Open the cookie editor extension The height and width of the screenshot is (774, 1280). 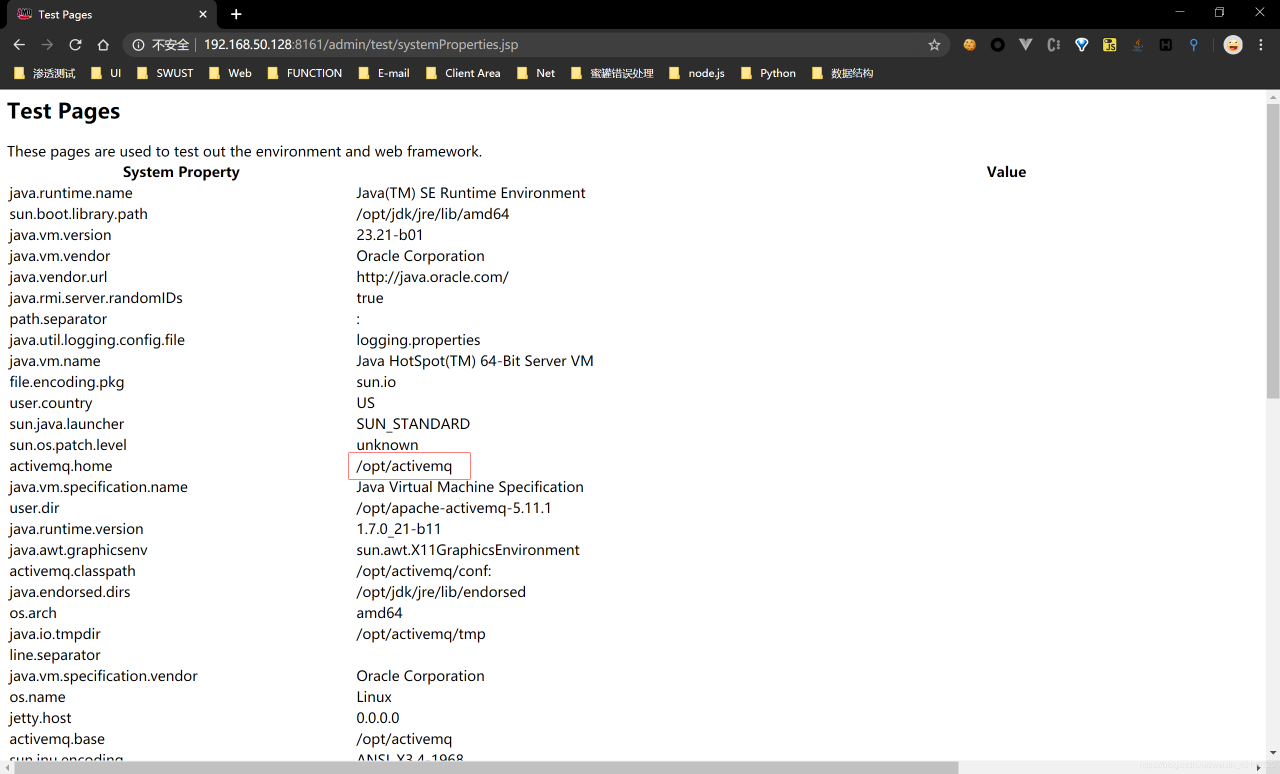click(969, 45)
